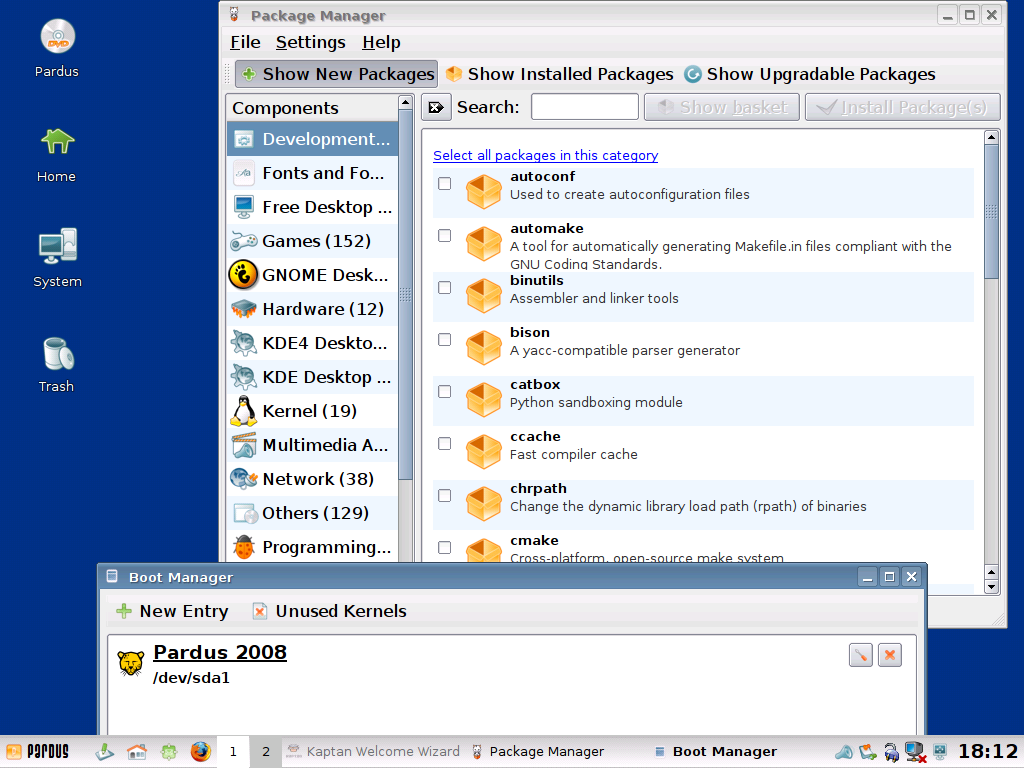Show Installed Packages view
Image resolution: width=1024 pixels, height=768 pixels.
click(559, 74)
